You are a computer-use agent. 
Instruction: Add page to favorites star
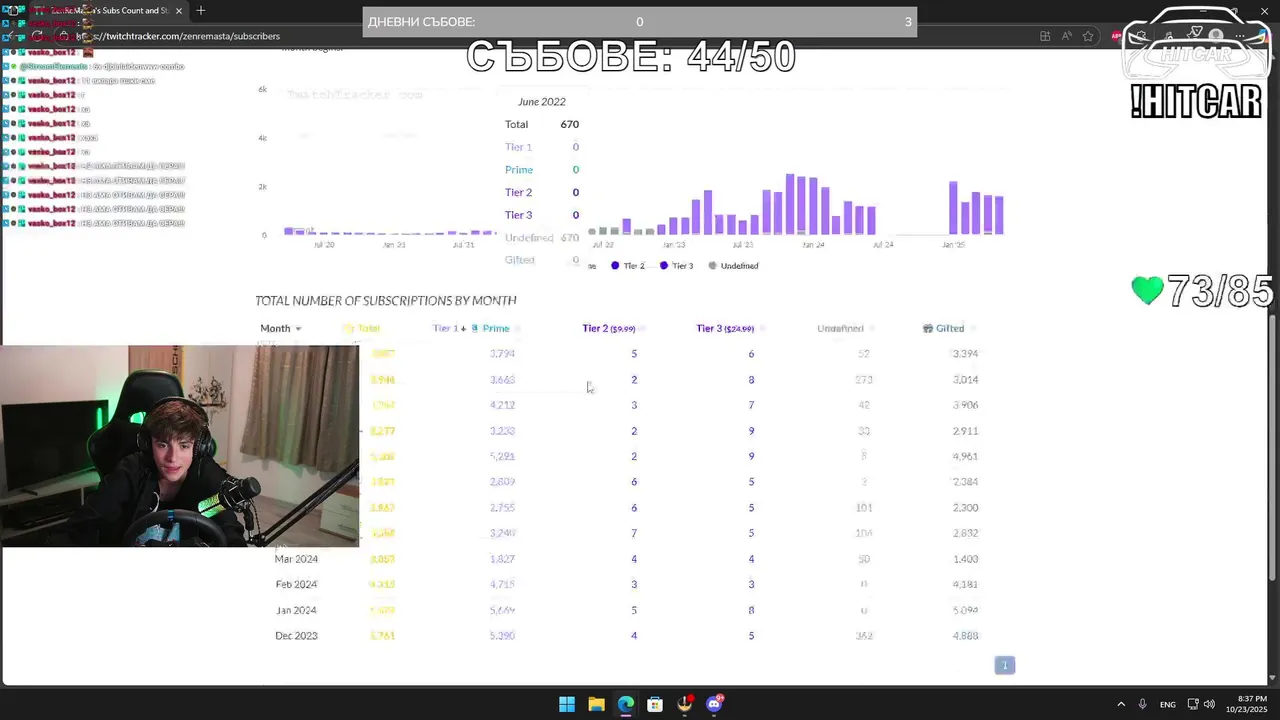tap(1088, 36)
